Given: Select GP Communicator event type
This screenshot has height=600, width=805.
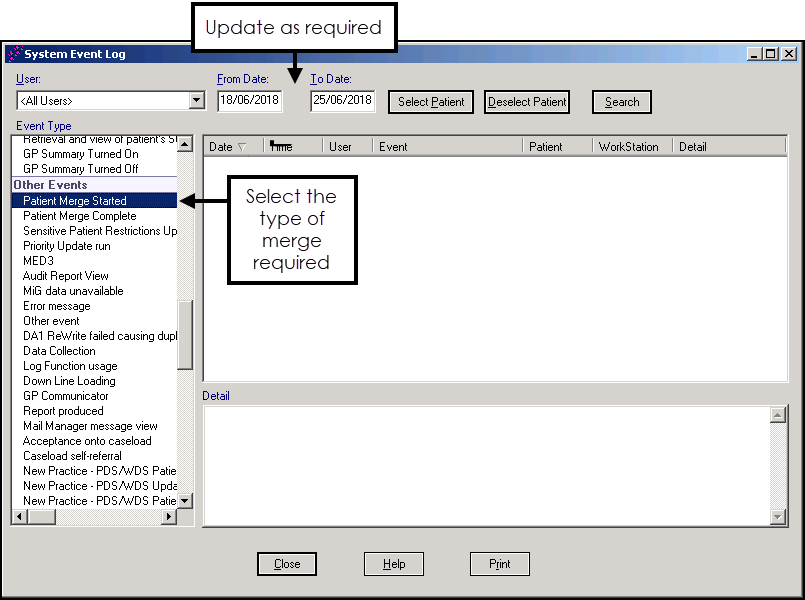Looking at the screenshot, I should [x=66, y=396].
